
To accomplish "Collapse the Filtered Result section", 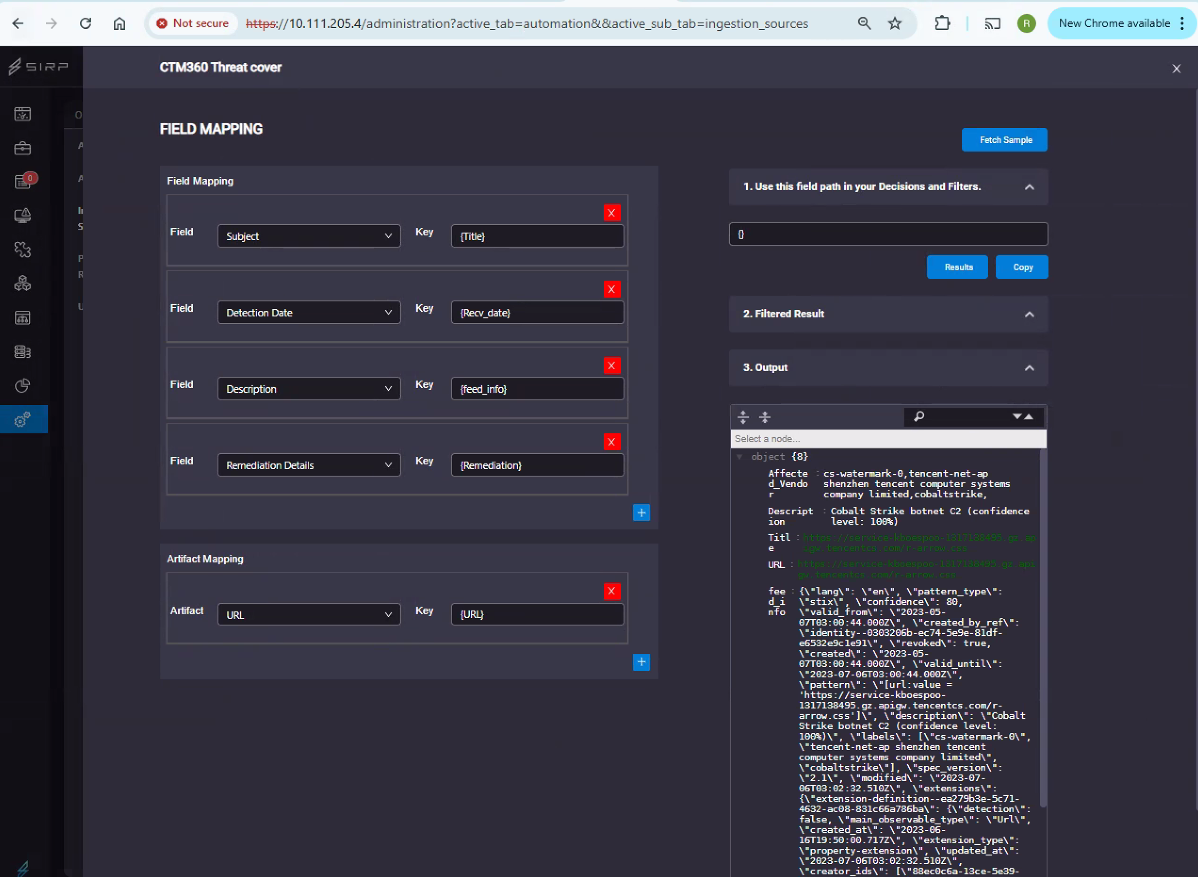I will pyautogui.click(x=1029, y=314).
